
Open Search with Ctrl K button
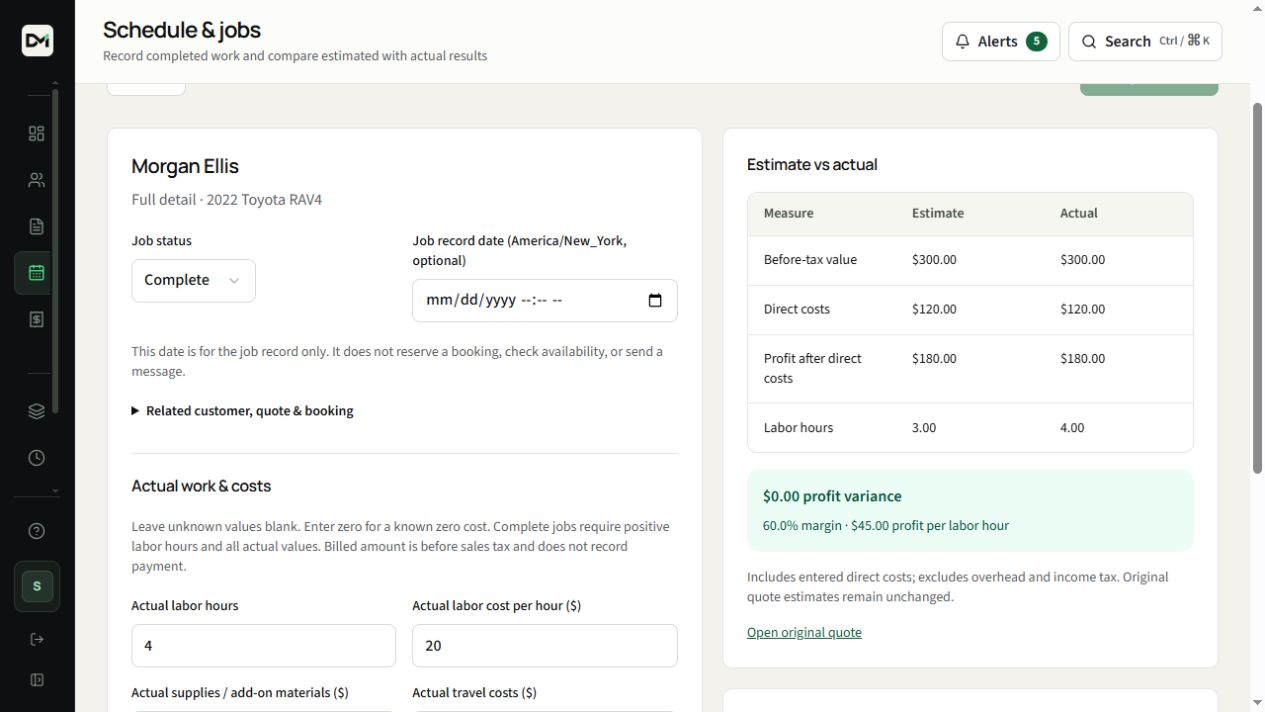point(1145,41)
